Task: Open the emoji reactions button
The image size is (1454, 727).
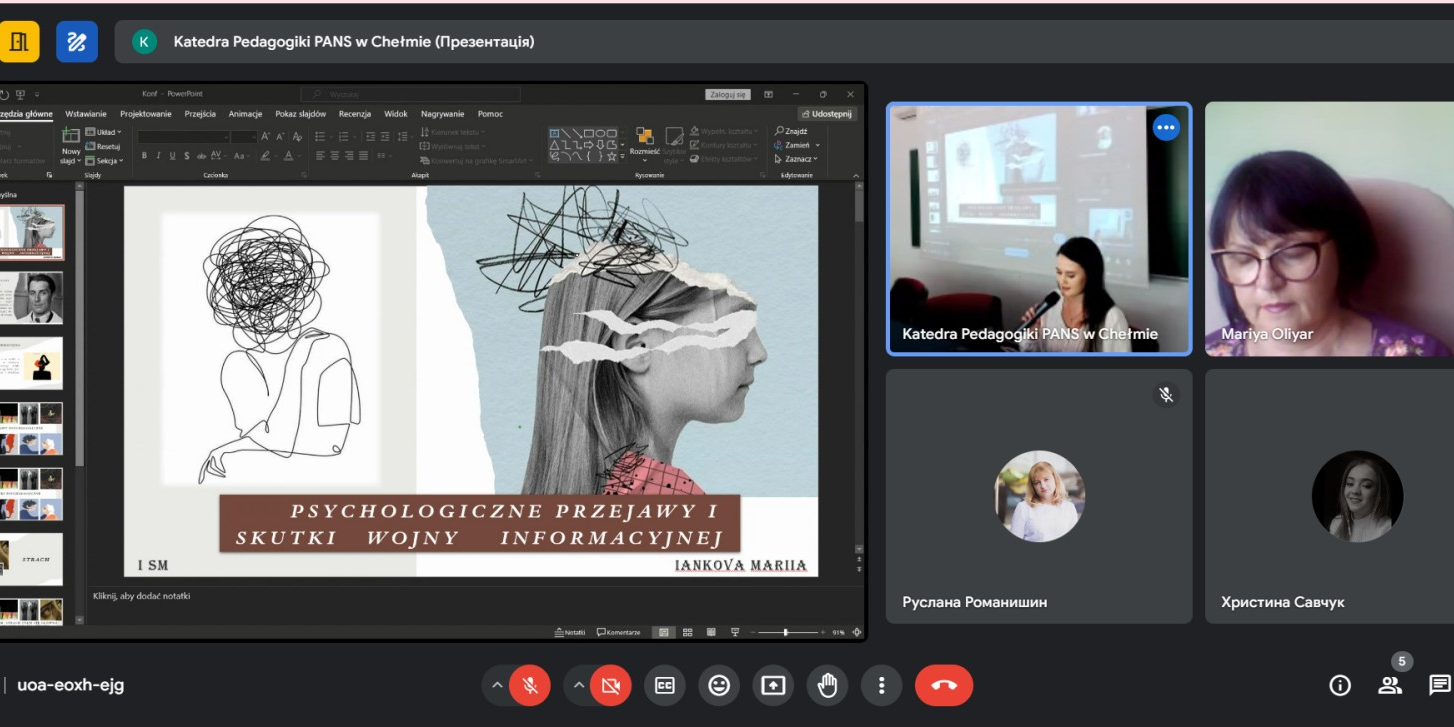Action: 718,685
